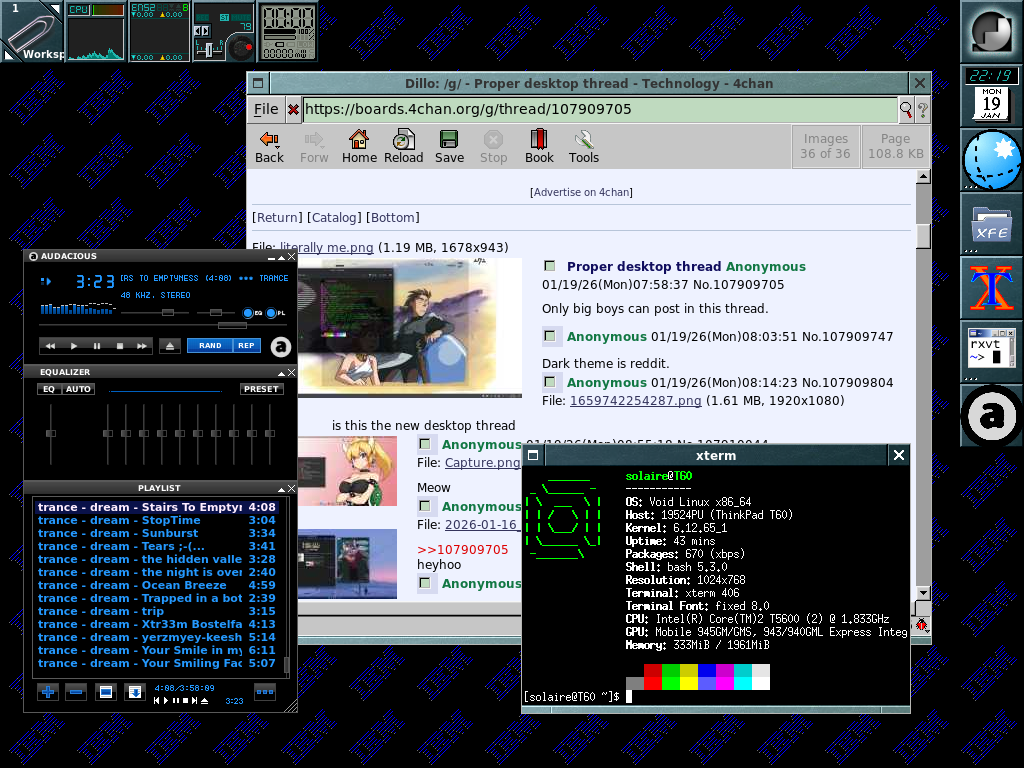Click the [Catalog] link
The height and width of the screenshot is (768, 1024).
coord(334,217)
